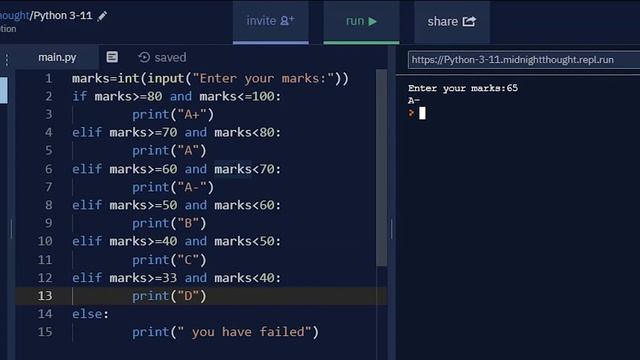Open the three-dot menu left of main.py
The image size is (640, 360).
pyautogui.click(x=7, y=60)
